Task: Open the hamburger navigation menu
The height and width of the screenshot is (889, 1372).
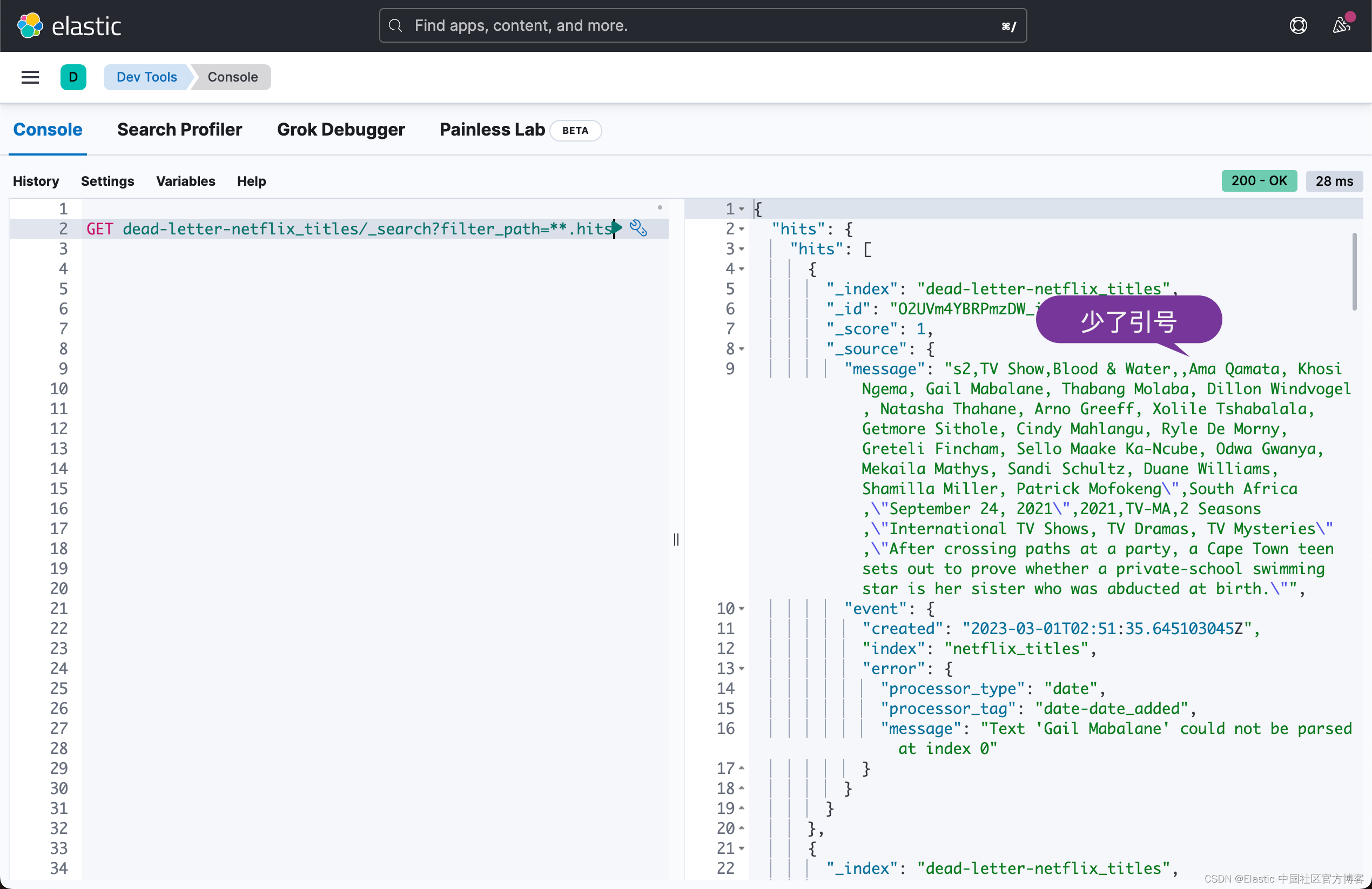Action: tap(30, 77)
